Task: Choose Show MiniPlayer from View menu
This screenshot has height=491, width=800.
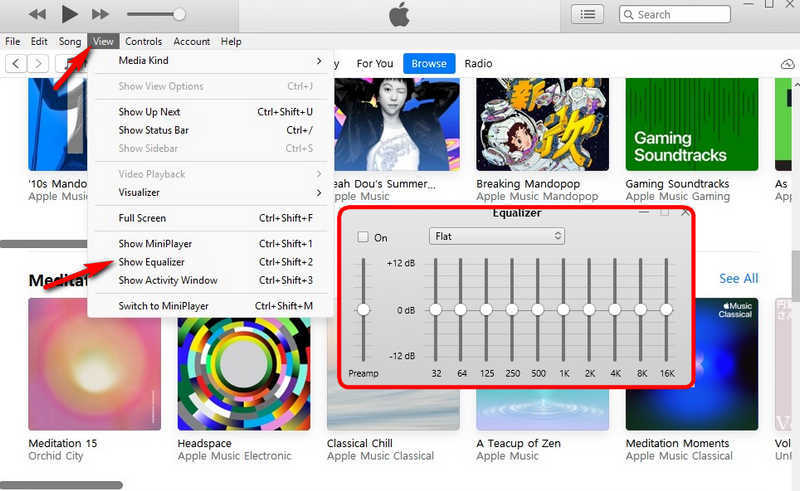Action: pos(210,243)
